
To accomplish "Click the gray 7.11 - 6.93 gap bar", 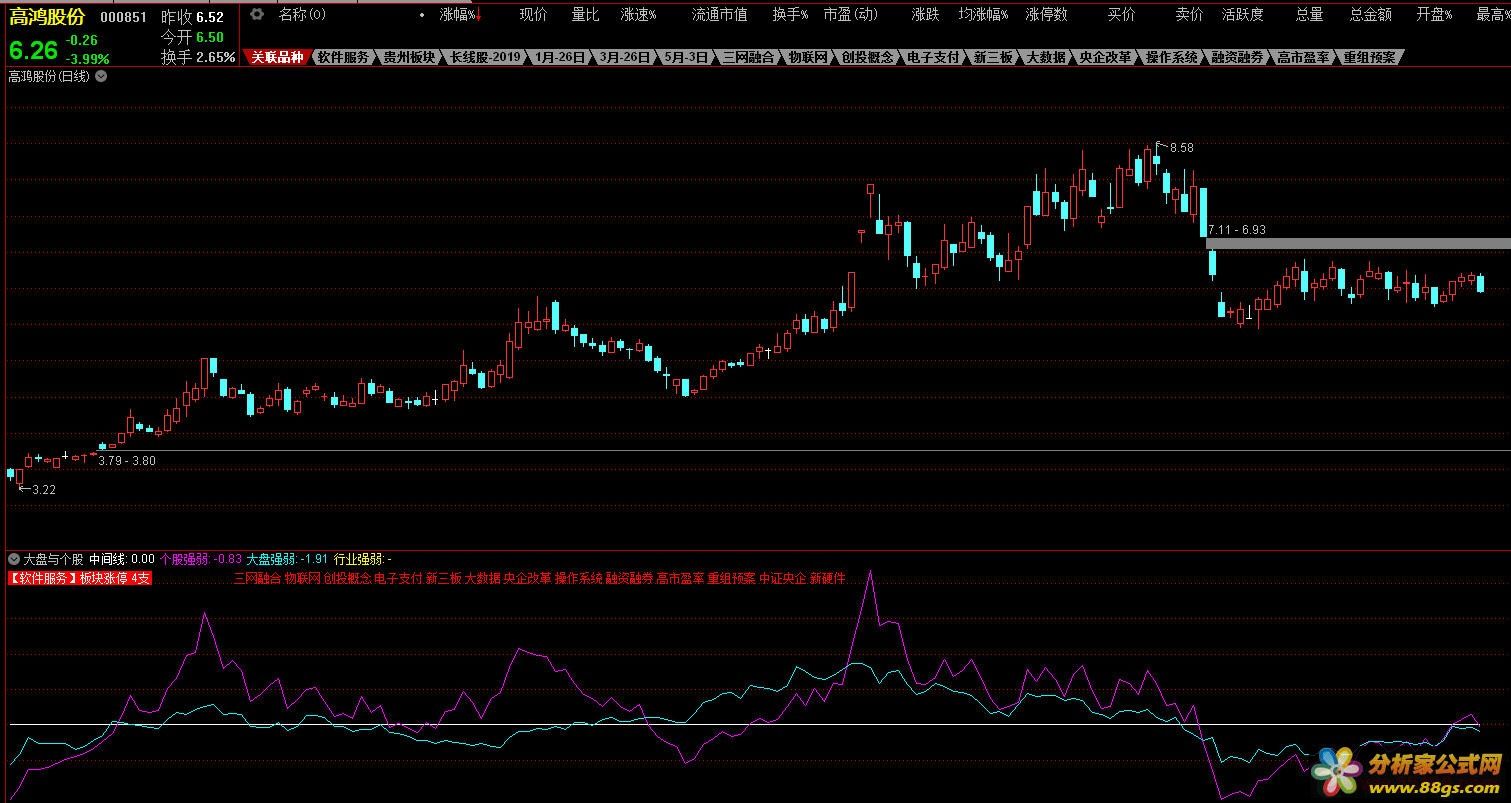I will click(1358, 243).
